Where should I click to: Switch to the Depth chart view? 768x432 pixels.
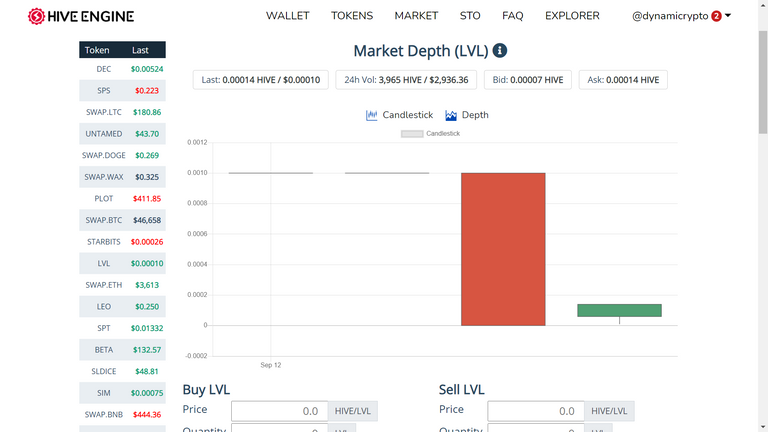[467, 115]
